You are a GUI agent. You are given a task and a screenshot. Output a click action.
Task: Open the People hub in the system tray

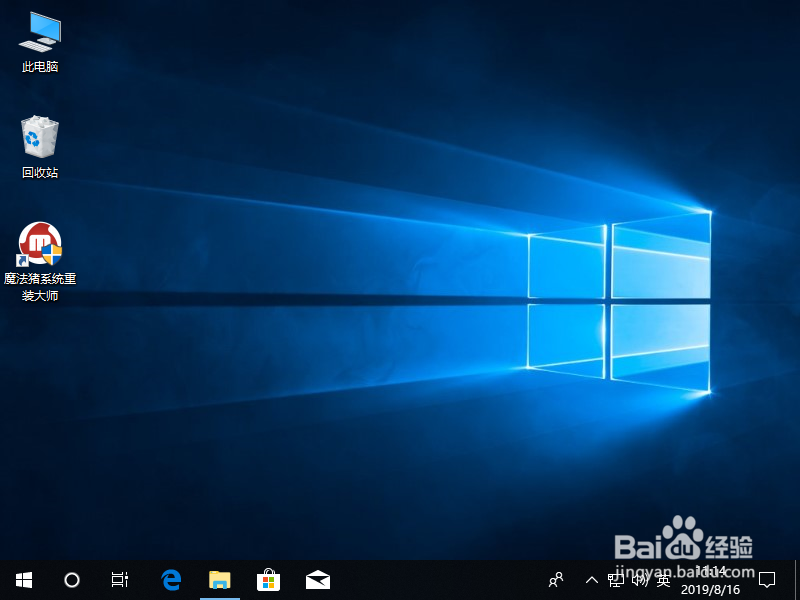[556, 580]
